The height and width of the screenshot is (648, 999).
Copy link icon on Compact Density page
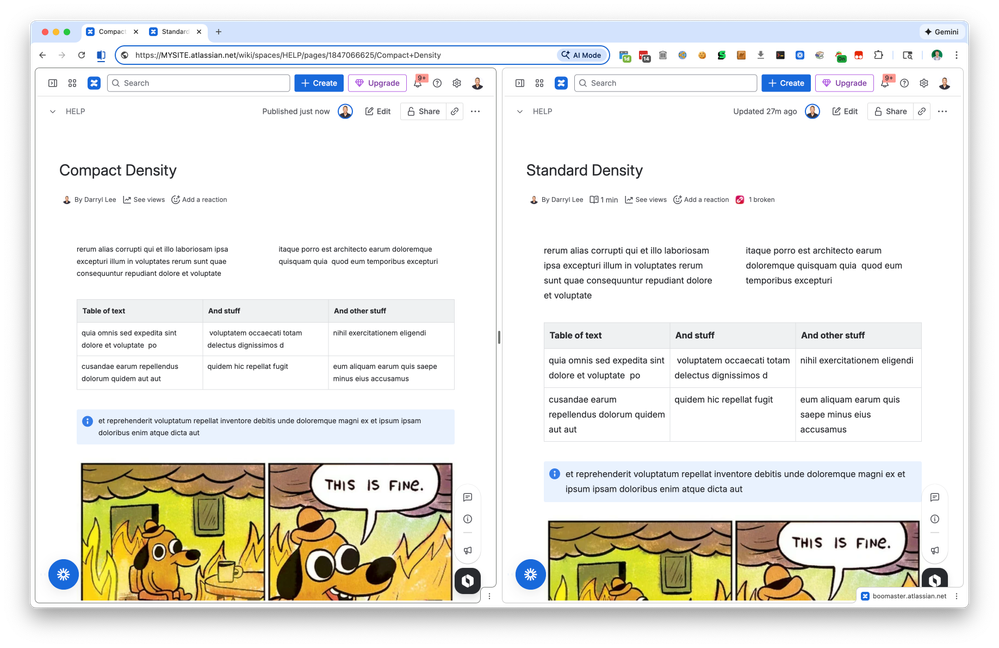pyautogui.click(x=455, y=111)
